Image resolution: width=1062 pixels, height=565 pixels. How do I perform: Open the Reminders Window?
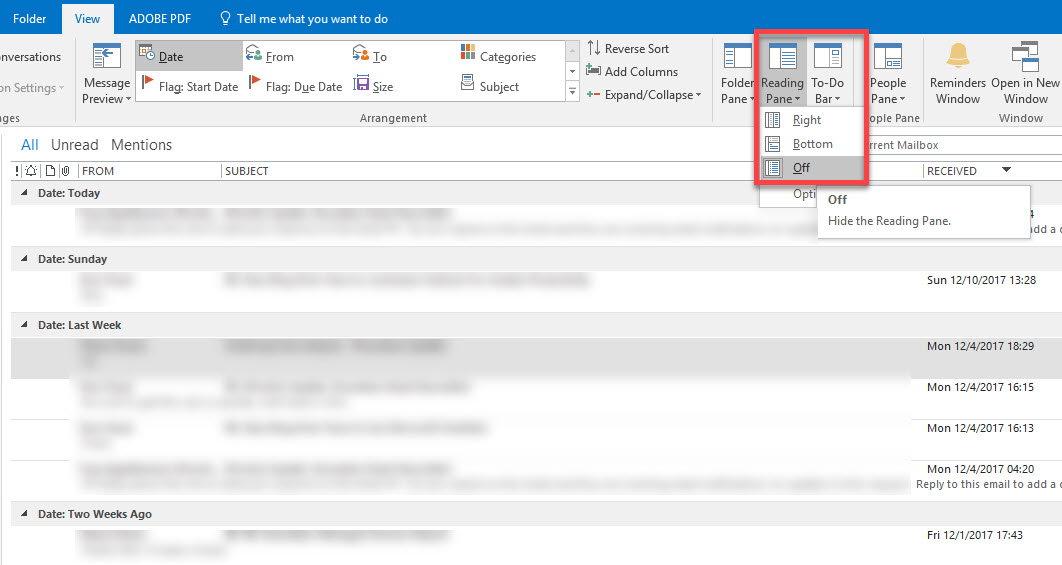(957, 75)
